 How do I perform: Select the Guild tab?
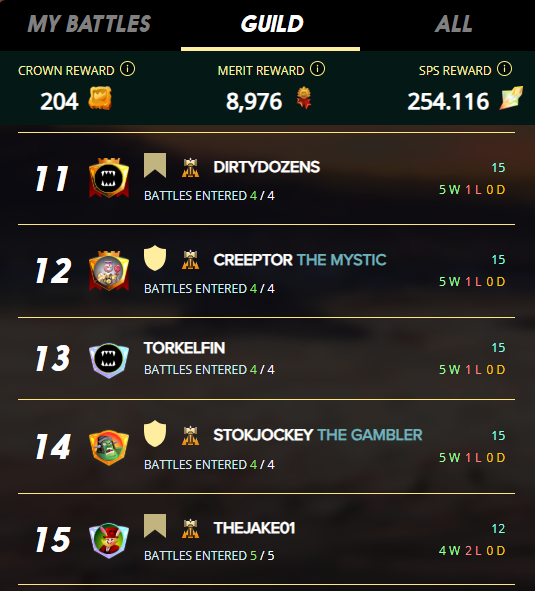pos(272,24)
